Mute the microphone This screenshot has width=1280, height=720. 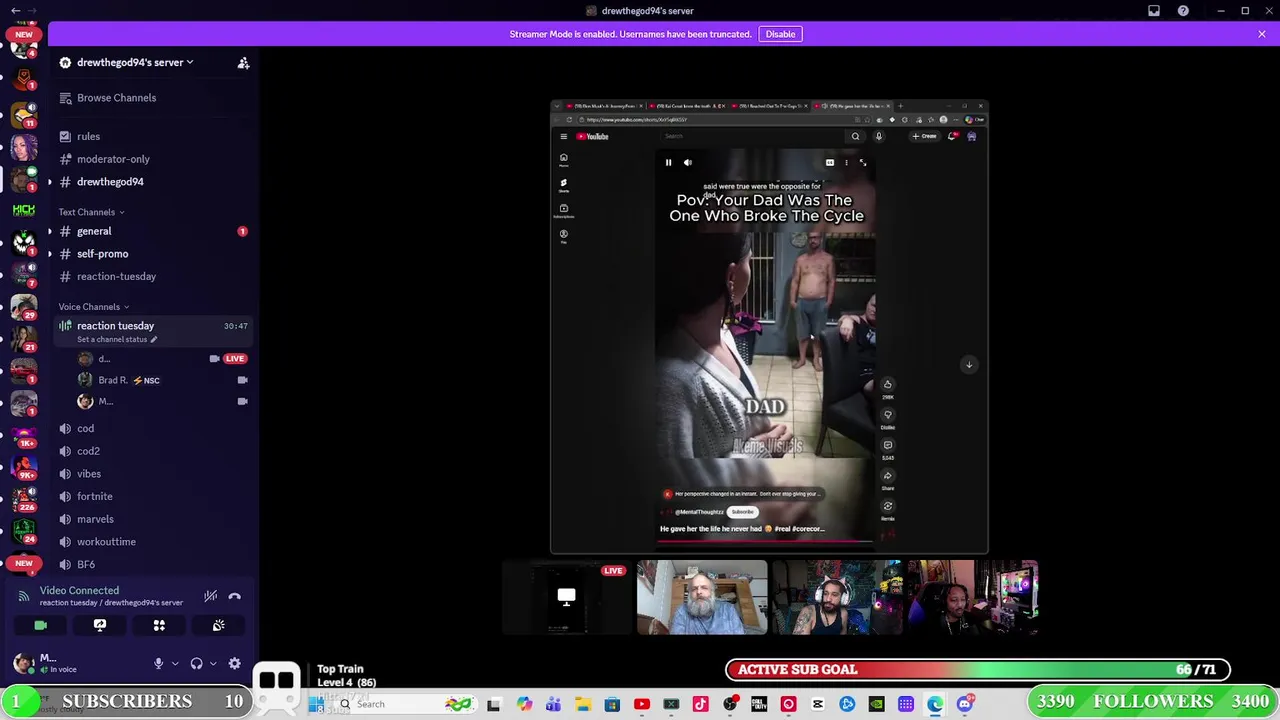158,663
